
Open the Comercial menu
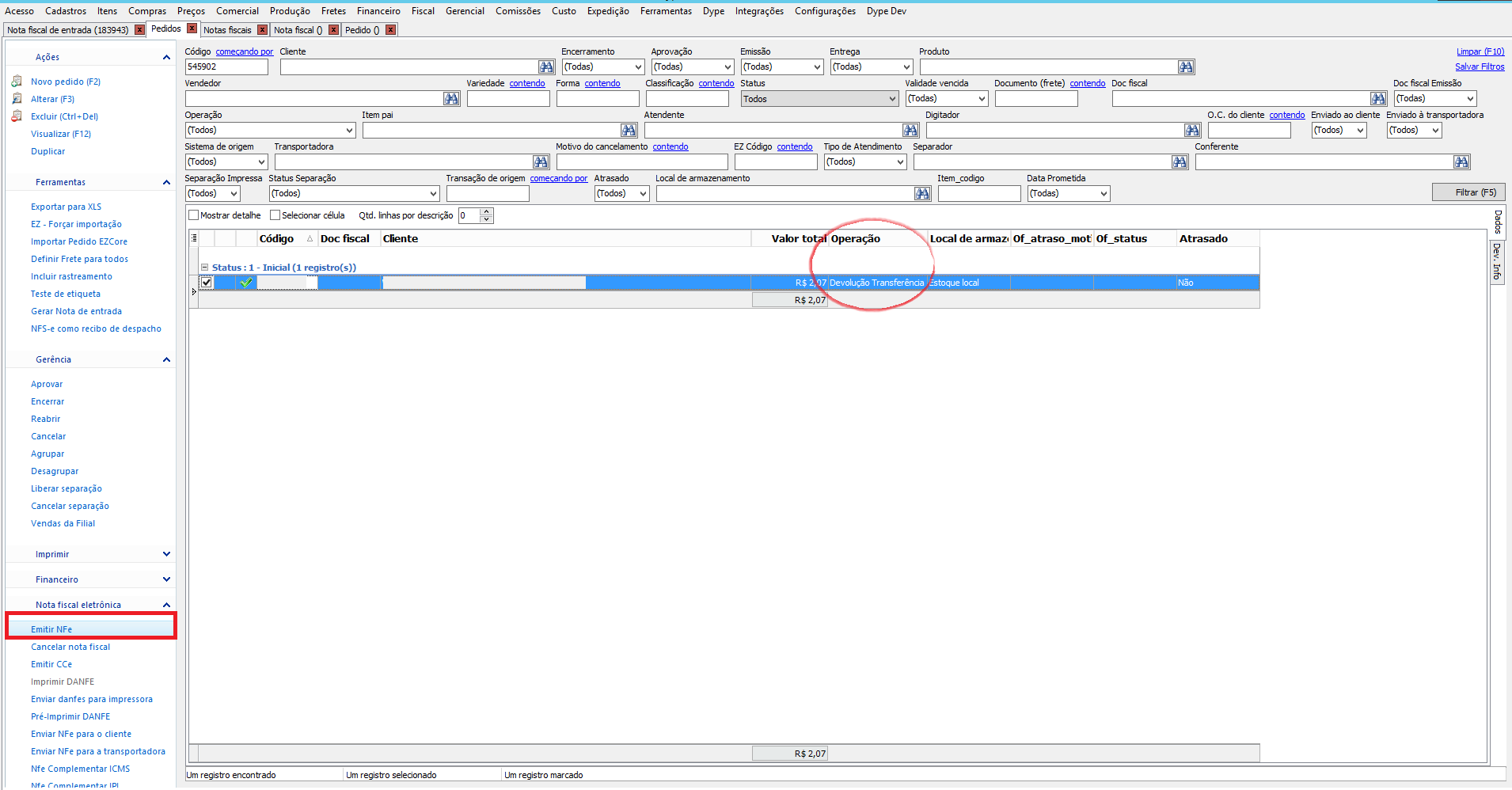pos(237,11)
